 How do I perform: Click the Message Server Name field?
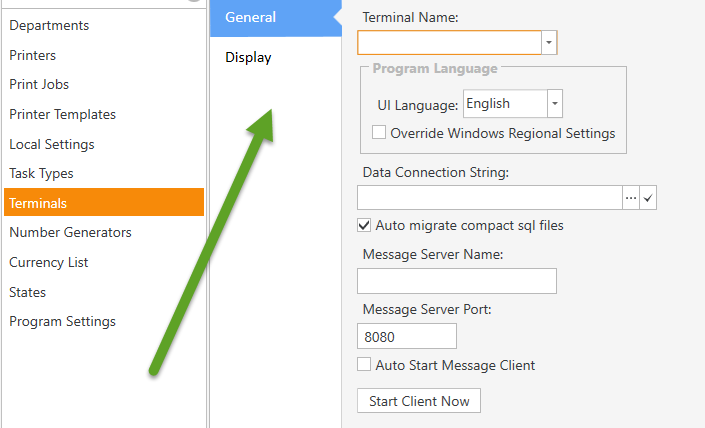click(457, 281)
